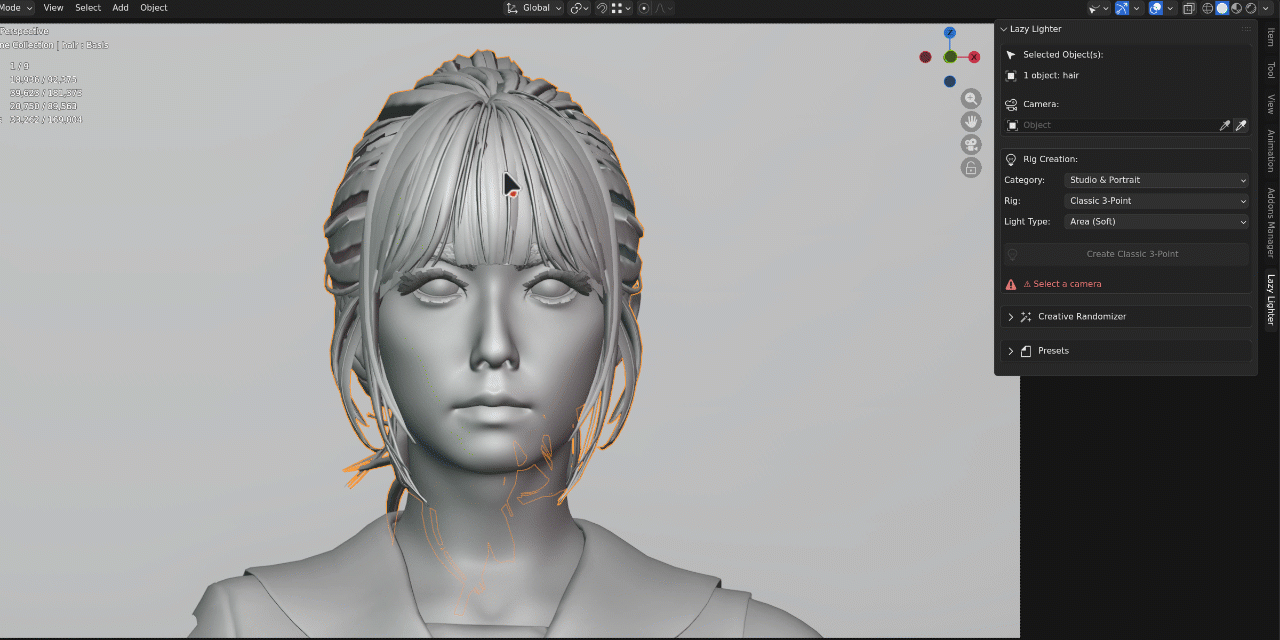This screenshot has width=1280, height=640.
Task: Toggle viewport overlays display
Action: click(1156, 8)
